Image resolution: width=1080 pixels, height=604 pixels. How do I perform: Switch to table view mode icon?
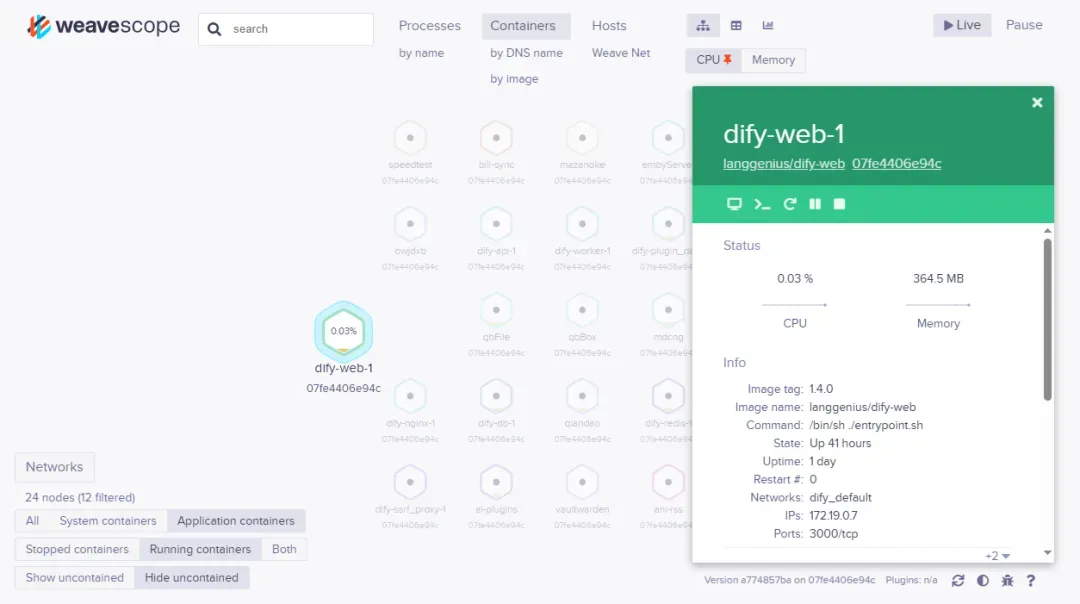point(736,25)
